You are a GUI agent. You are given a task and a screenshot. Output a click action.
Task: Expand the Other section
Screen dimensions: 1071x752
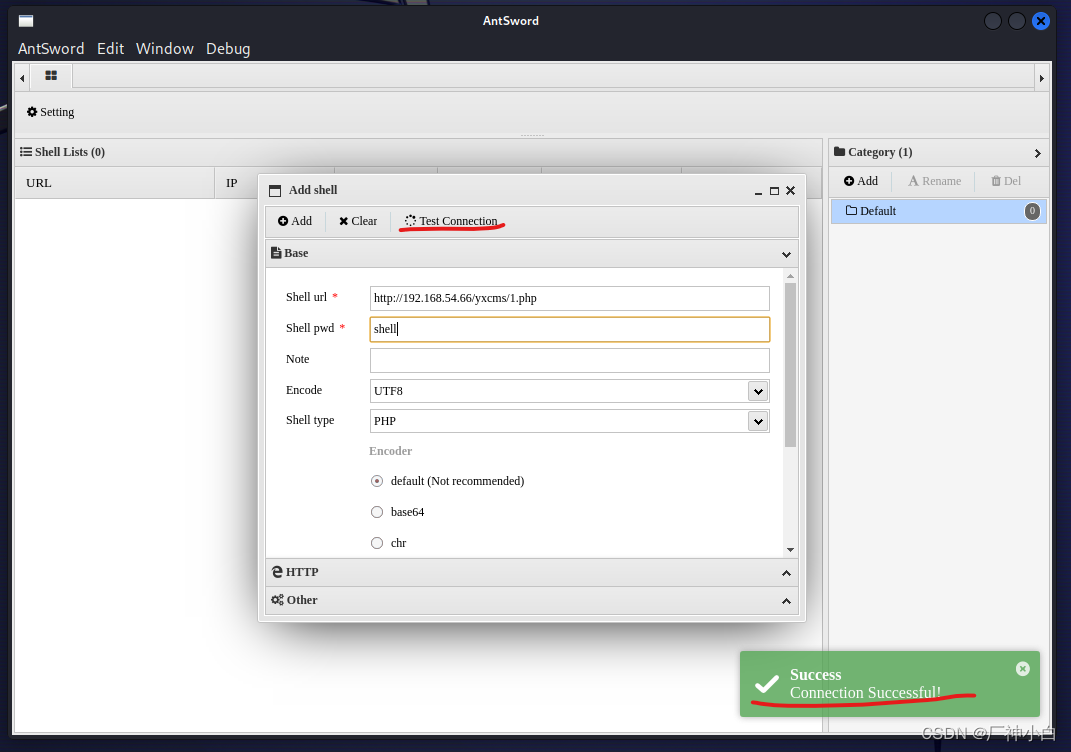pos(531,600)
